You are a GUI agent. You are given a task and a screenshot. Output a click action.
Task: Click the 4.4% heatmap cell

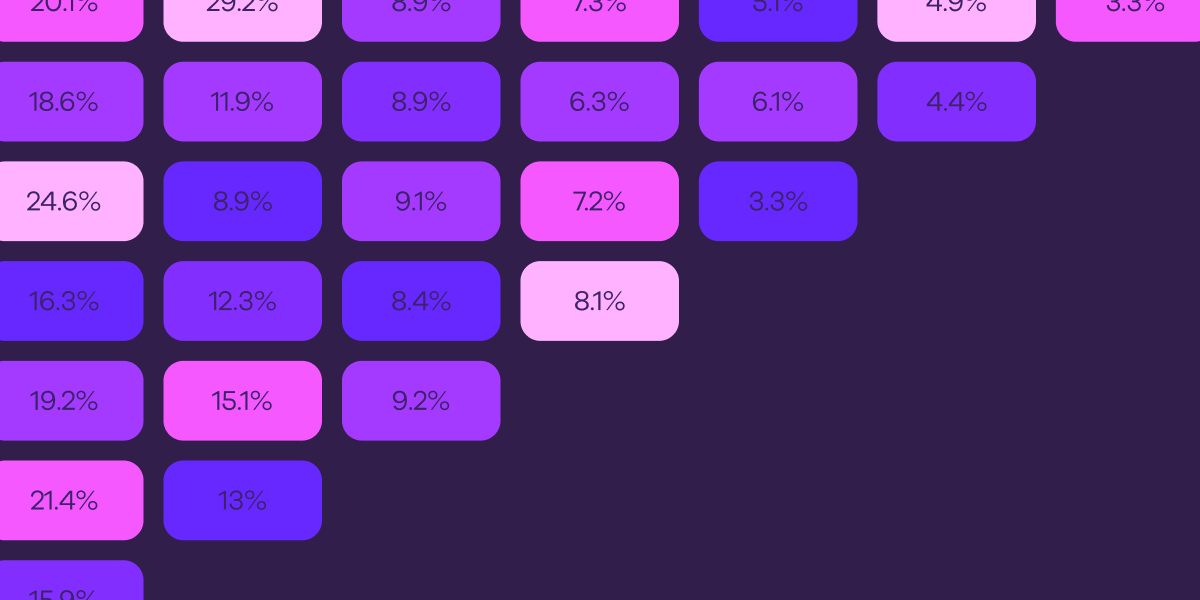(957, 102)
